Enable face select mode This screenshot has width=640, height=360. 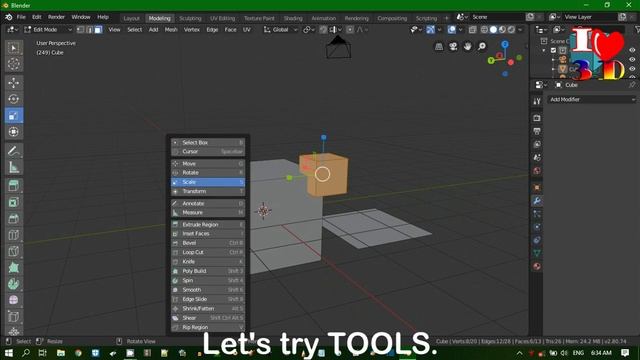click(98, 29)
